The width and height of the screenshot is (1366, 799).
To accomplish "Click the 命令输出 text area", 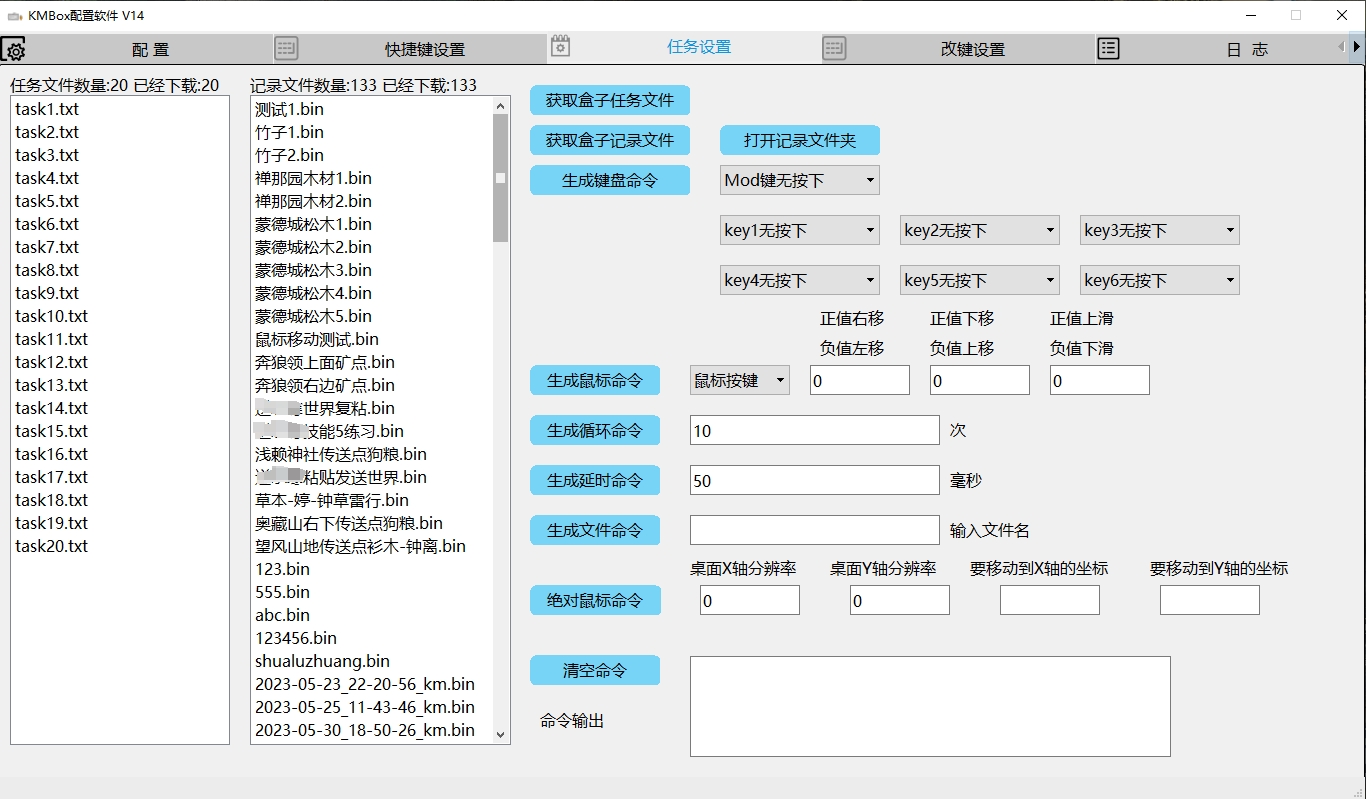I will (930, 706).
